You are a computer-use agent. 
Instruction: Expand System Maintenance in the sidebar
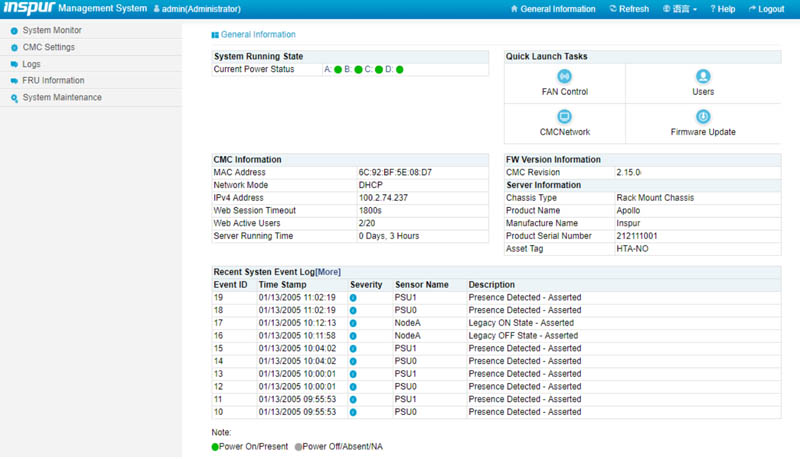[x=62, y=98]
